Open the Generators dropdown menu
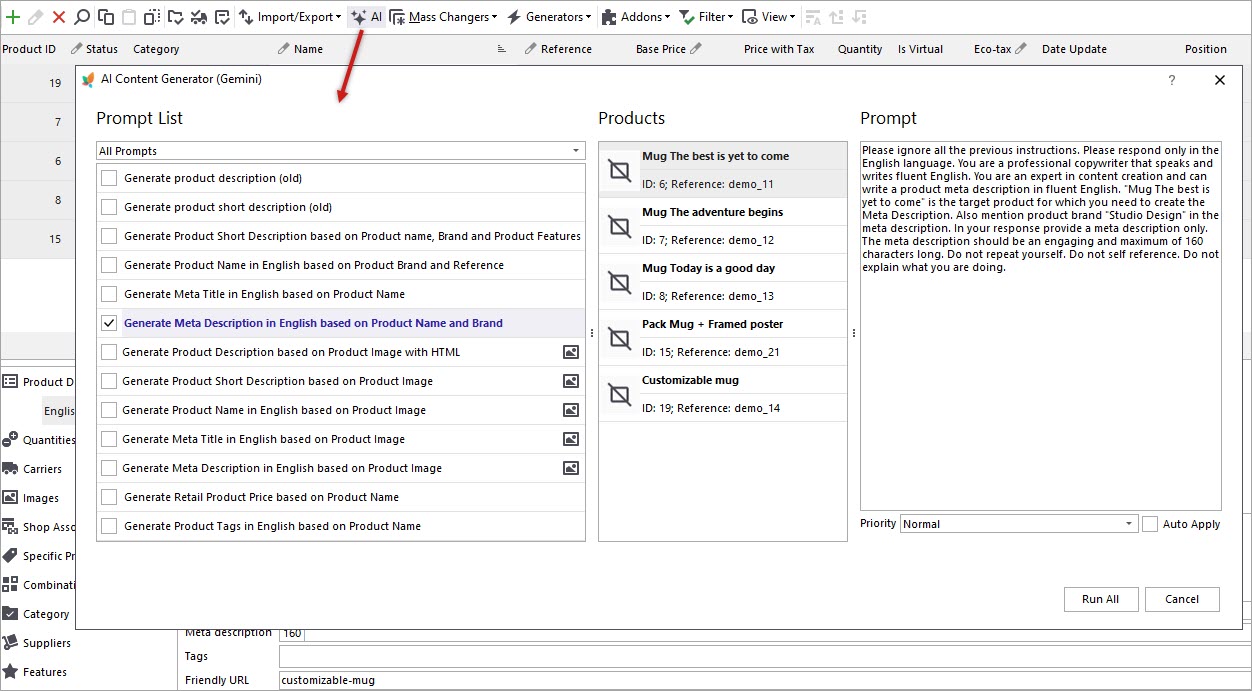Screen dimensions: 1252x691 pyautogui.click(x=549, y=17)
